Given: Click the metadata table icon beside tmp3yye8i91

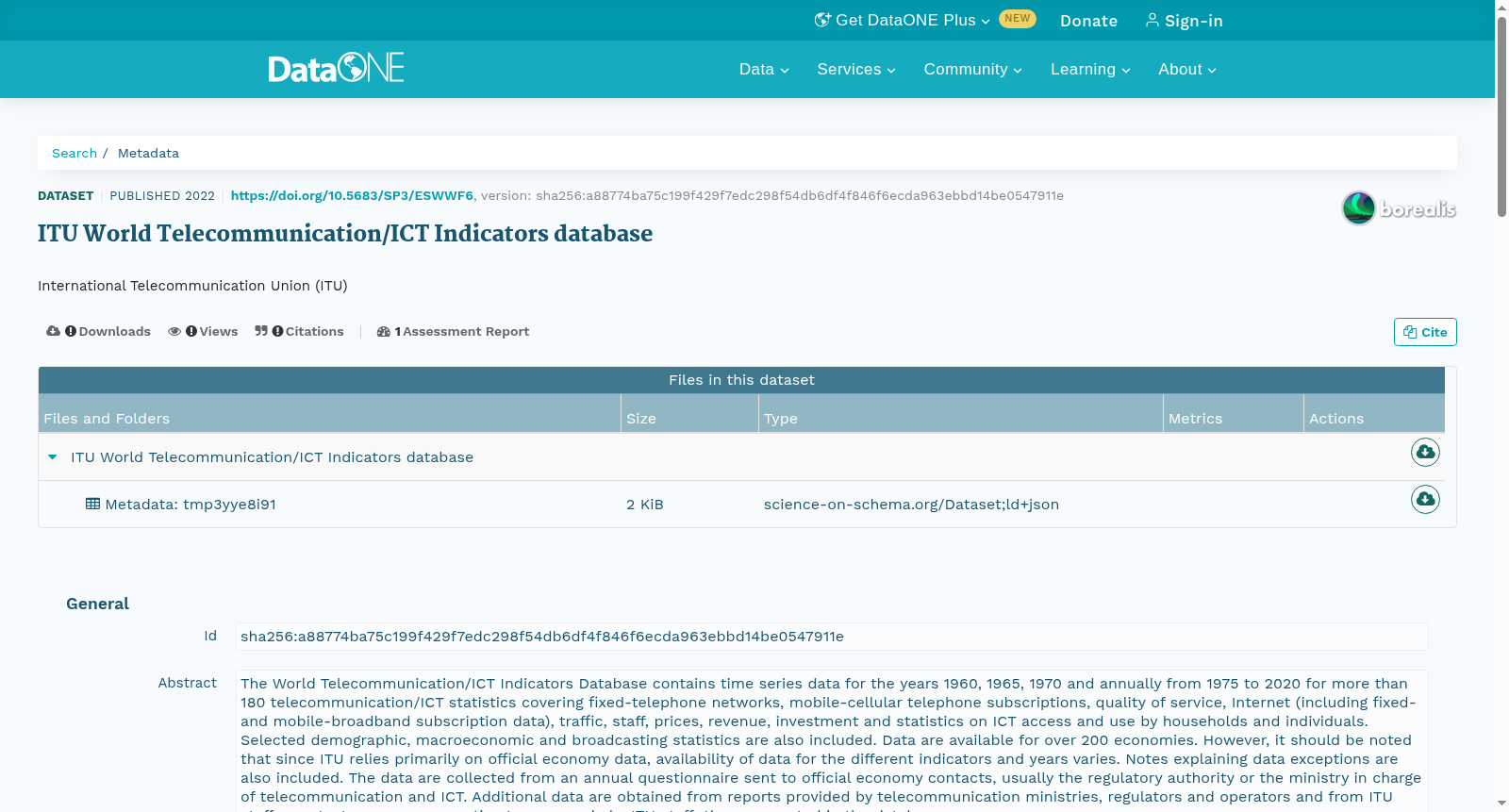Looking at the screenshot, I should pos(92,504).
